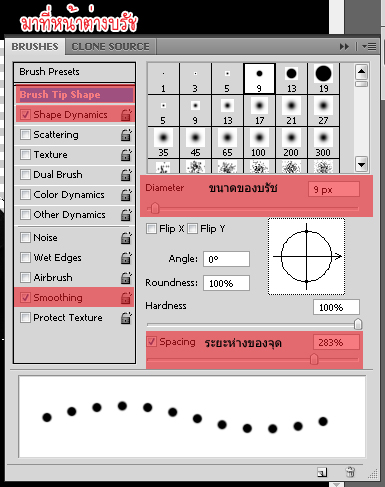Click the Diameter slider handle
Screen dimensions: 385x487
coord(155,209)
